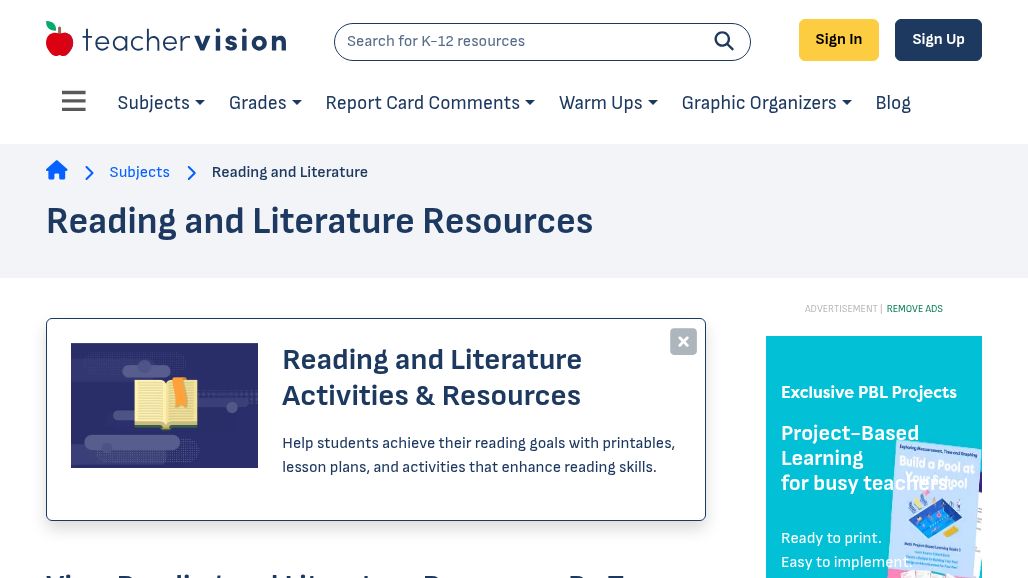
Task: Click the home icon in the breadcrumb
Action: coord(57,170)
